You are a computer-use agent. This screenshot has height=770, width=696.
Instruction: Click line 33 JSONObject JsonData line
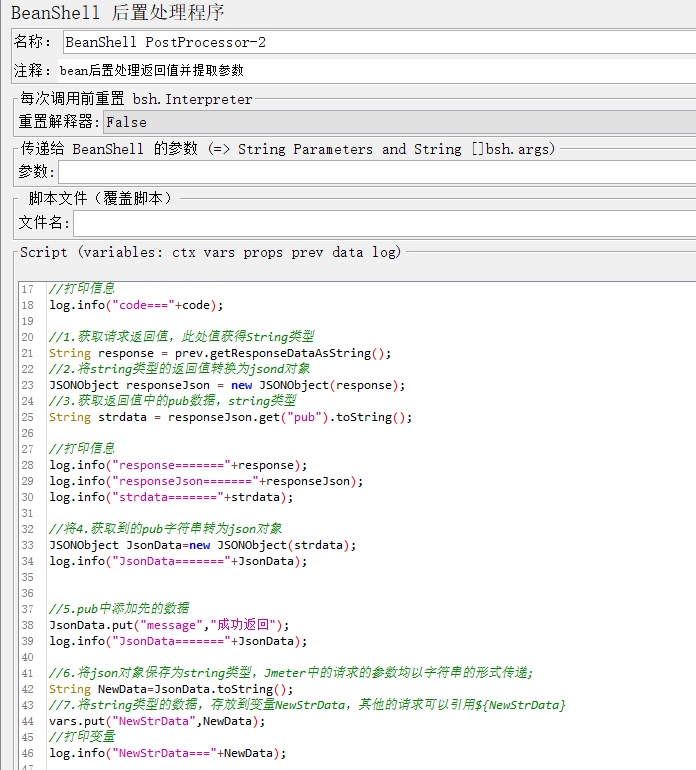[x=202, y=546]
